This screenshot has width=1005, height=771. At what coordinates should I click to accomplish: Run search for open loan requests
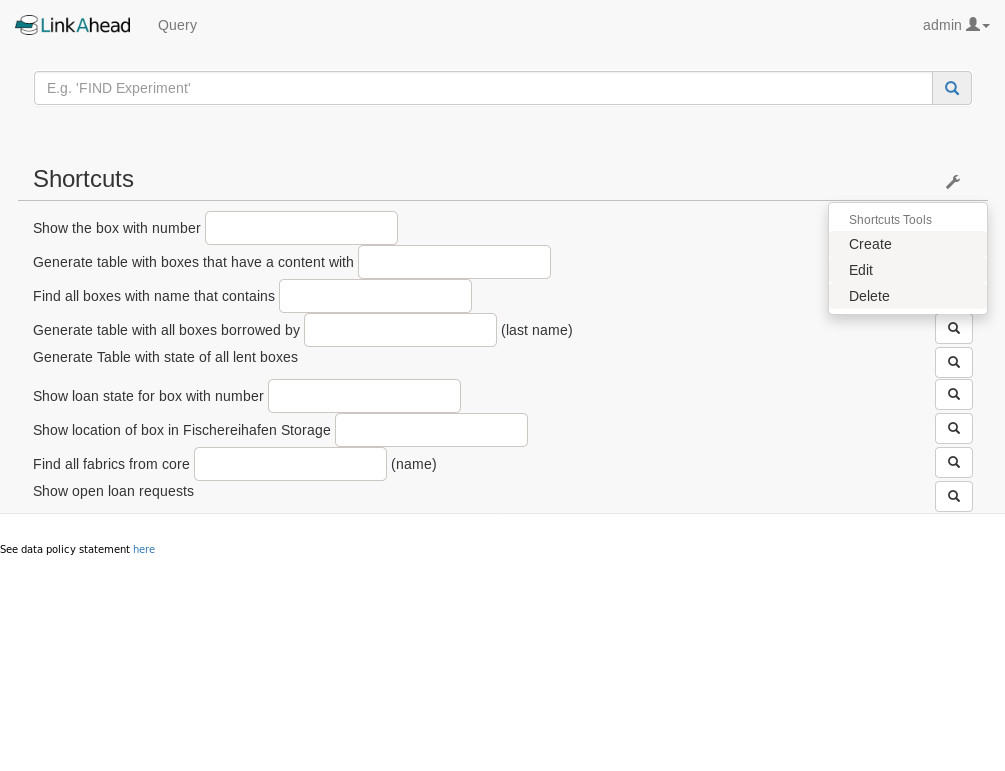954,496
